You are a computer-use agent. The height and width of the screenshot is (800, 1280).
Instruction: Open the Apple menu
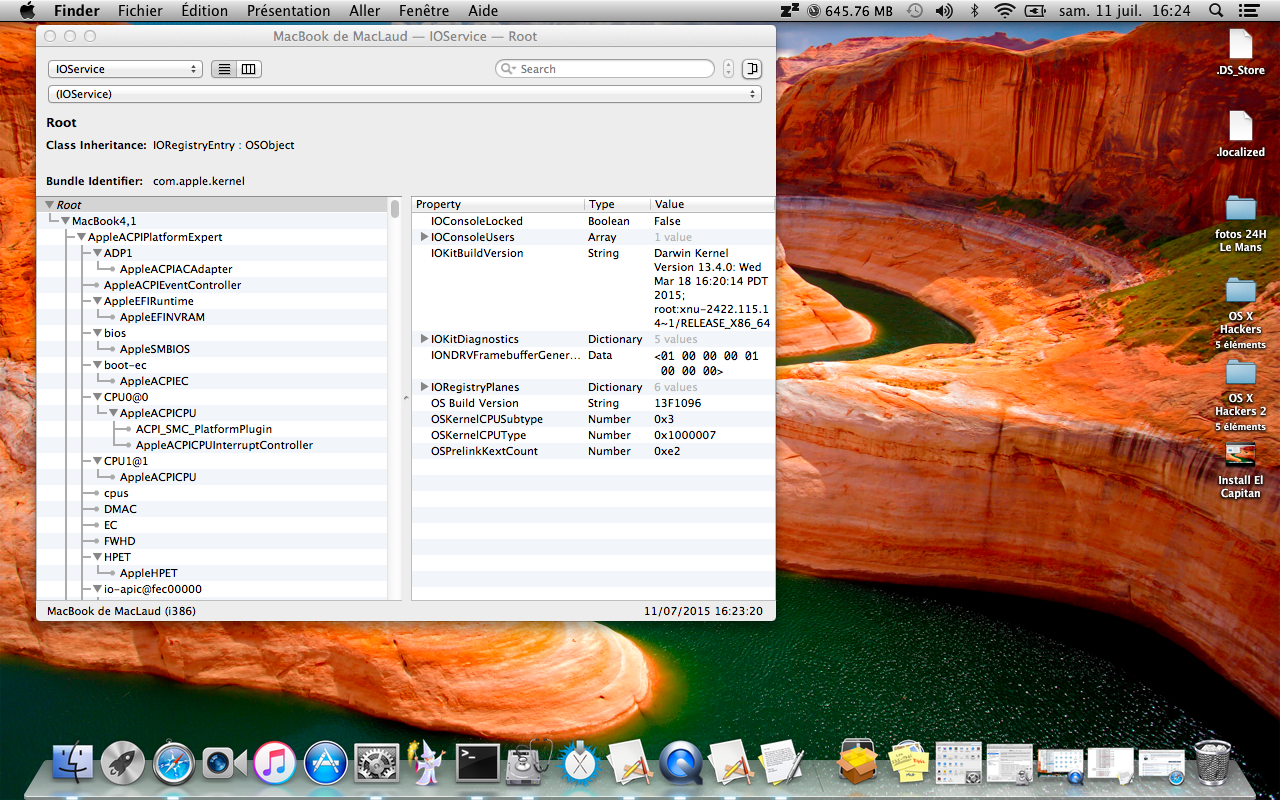coord(27,11)
